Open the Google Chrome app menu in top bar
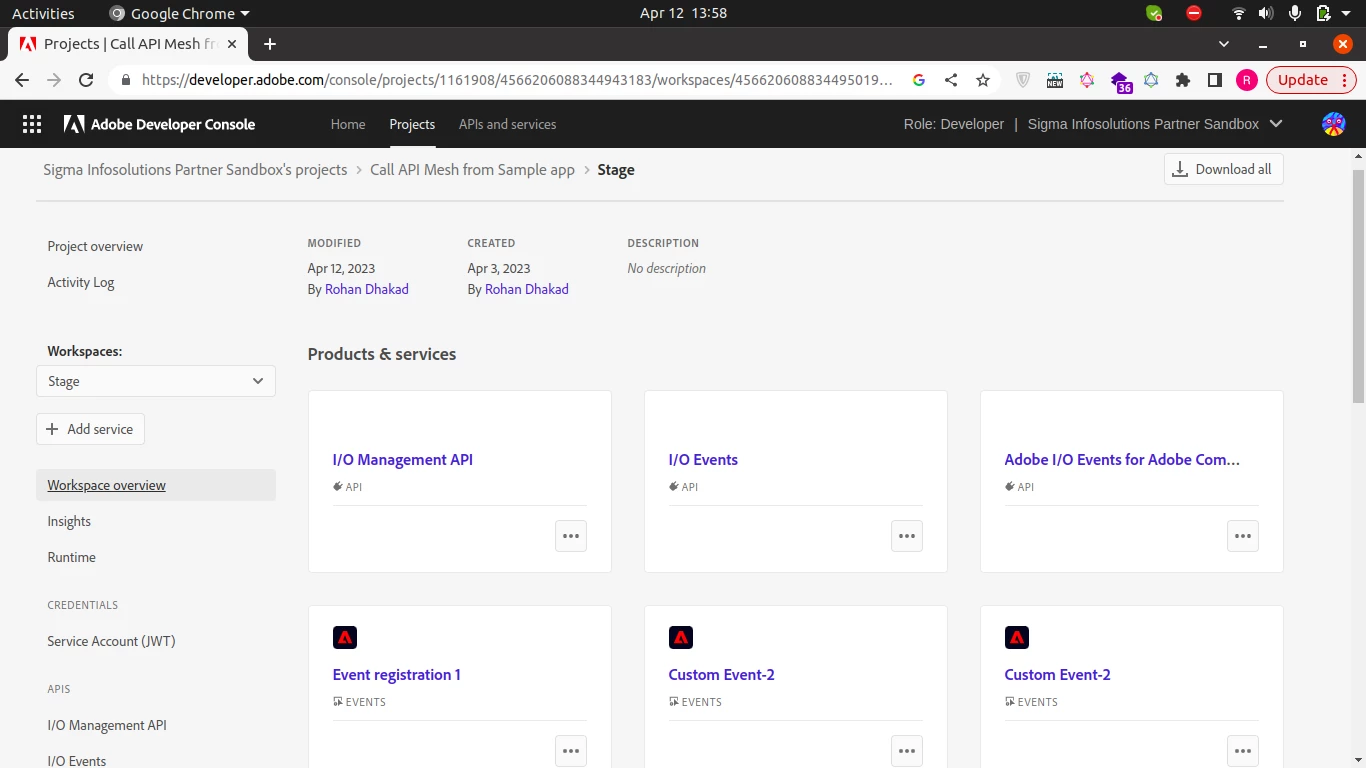 (x=180, y=14)
